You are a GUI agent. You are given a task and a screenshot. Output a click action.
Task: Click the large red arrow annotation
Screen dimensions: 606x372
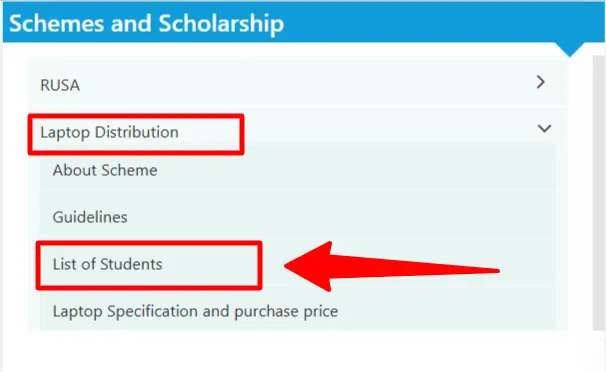392,267
